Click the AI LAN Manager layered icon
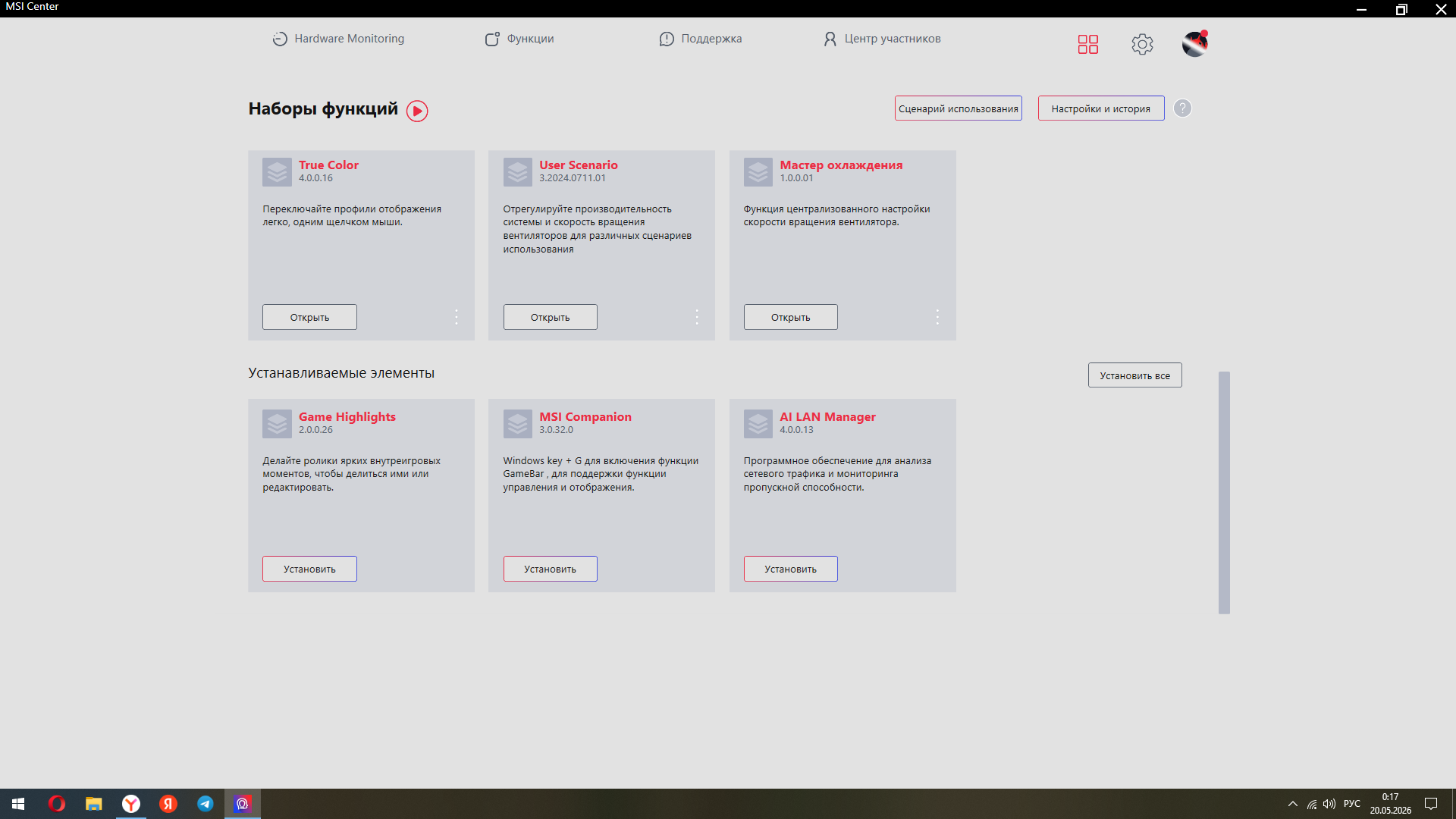The width and height of the screenshot is (1456, 819). pos(758,424)
